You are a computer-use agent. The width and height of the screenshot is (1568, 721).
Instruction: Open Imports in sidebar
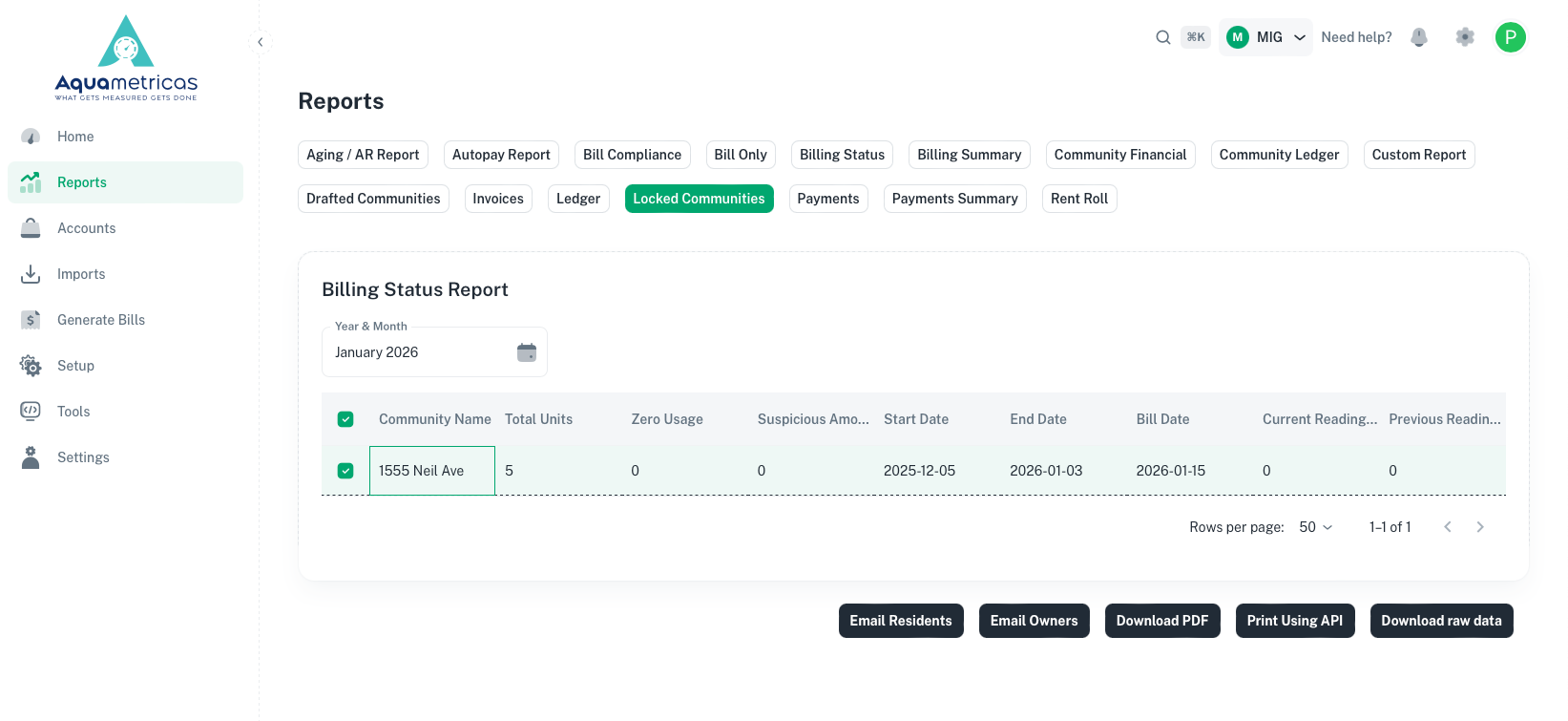pos(125,274)
